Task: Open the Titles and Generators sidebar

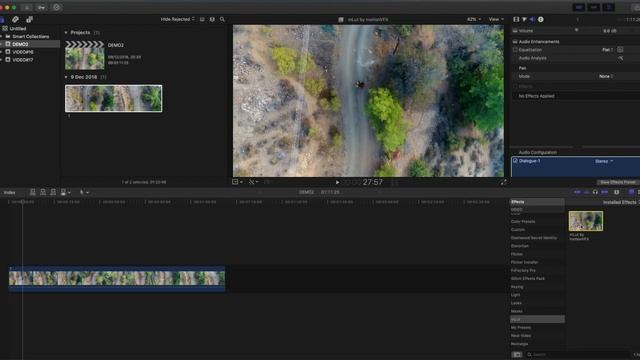Action: 29,19
